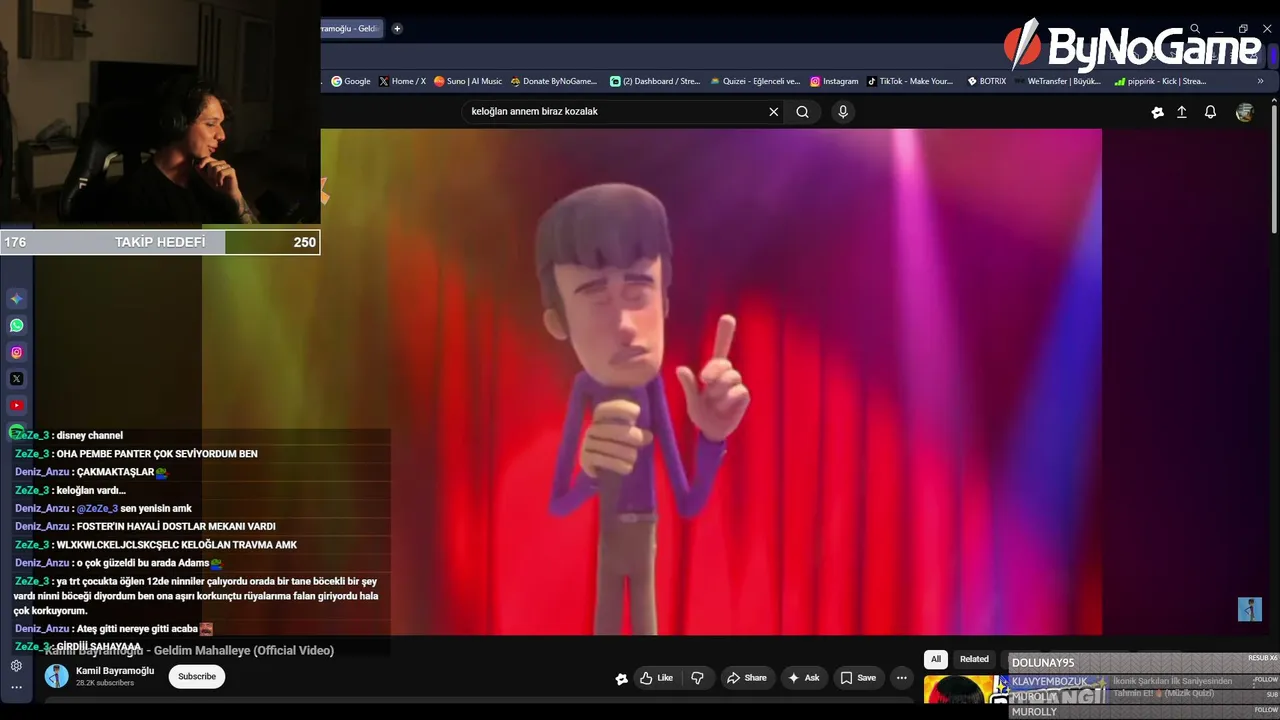Click the small channel watermark on the video
This screenshot has width=1280, height=720.
[x=1250, y=609]
